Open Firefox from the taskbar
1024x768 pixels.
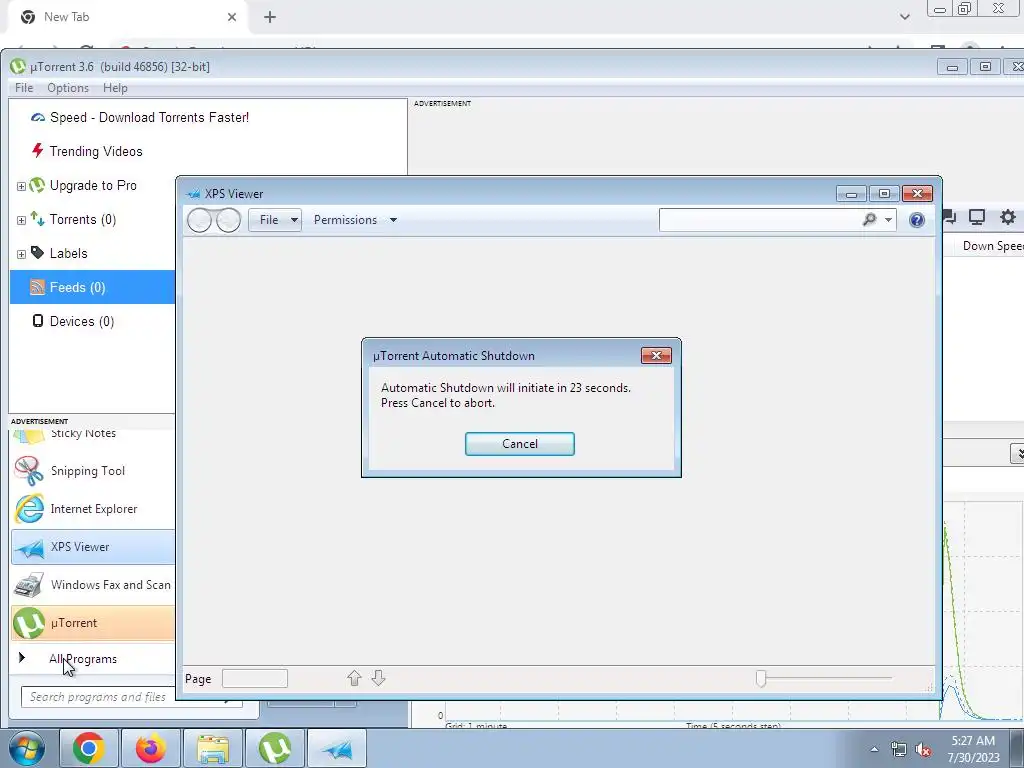pyautogui.click(x=151, y=748)
